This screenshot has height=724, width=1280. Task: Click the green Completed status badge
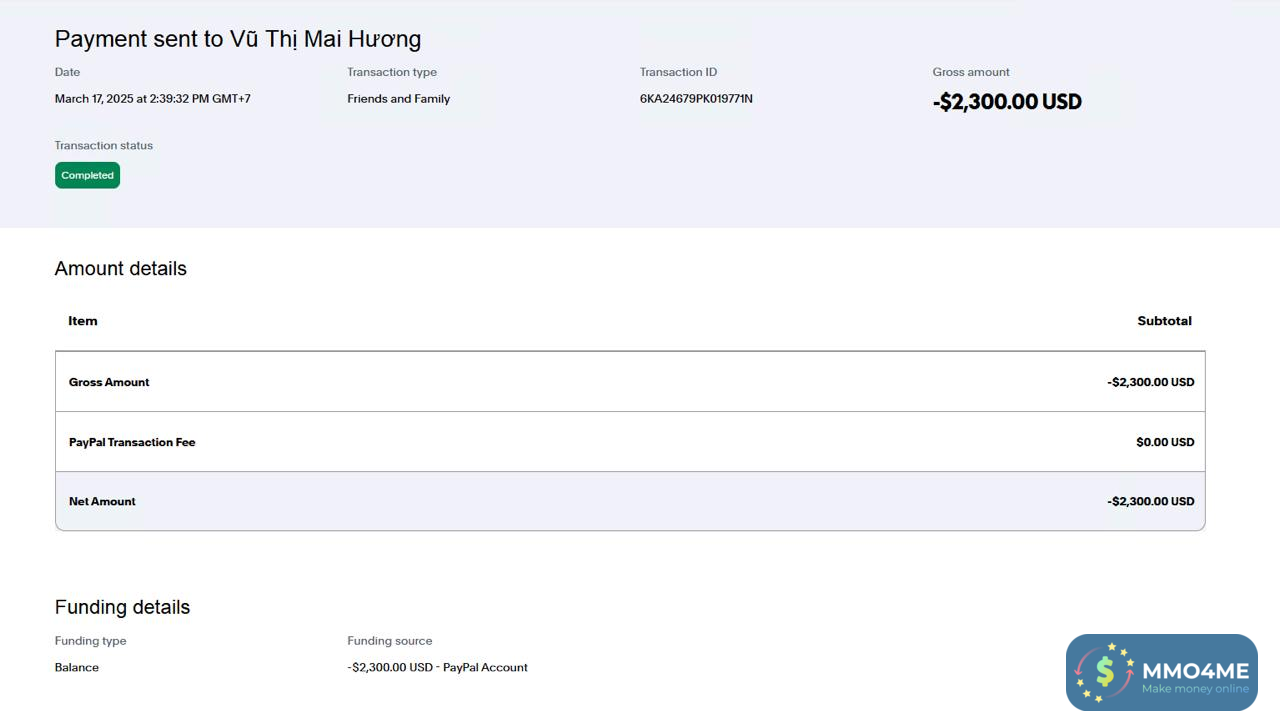pos(87,175)
